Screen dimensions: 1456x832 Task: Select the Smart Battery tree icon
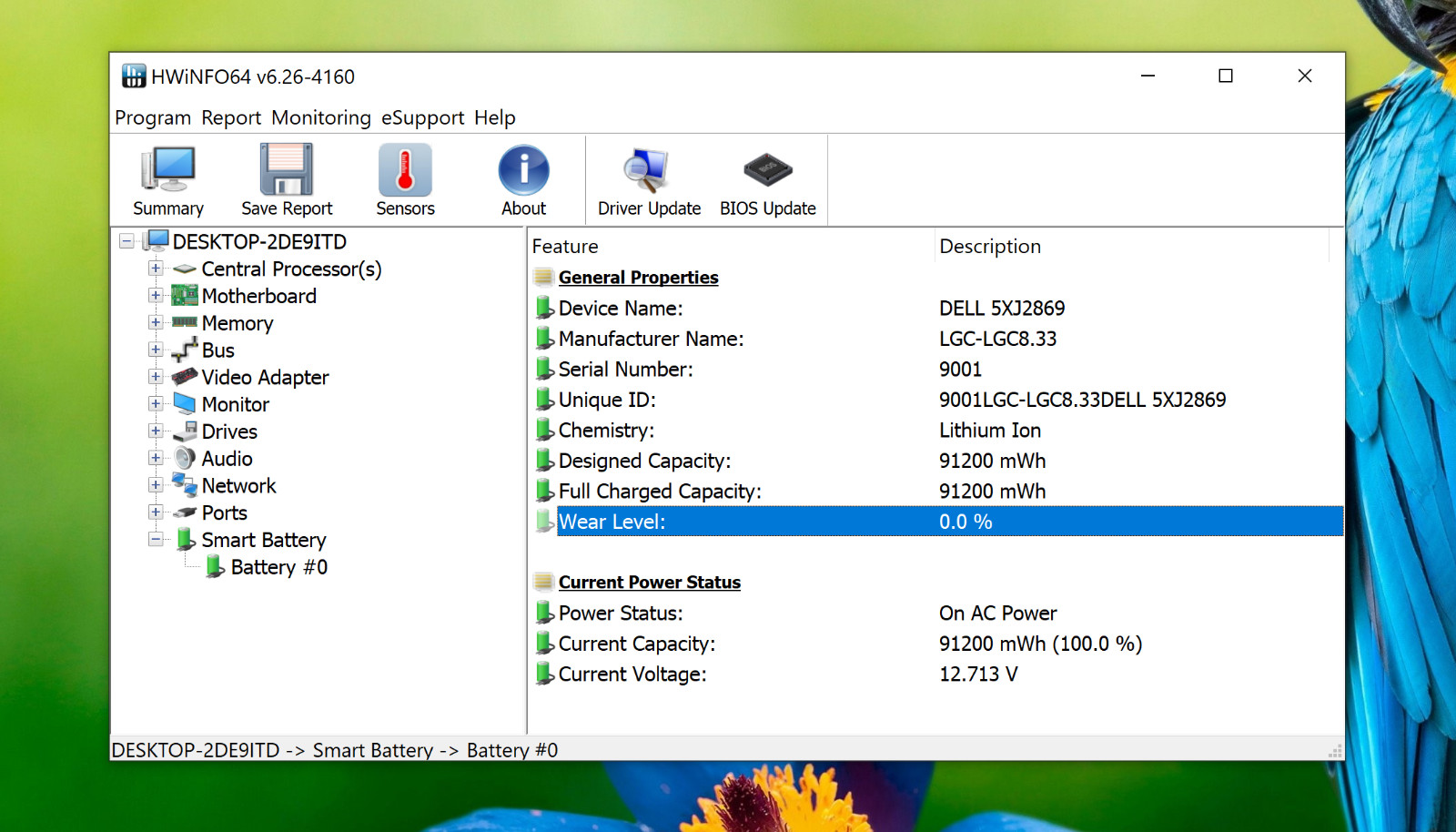[186, 539]
